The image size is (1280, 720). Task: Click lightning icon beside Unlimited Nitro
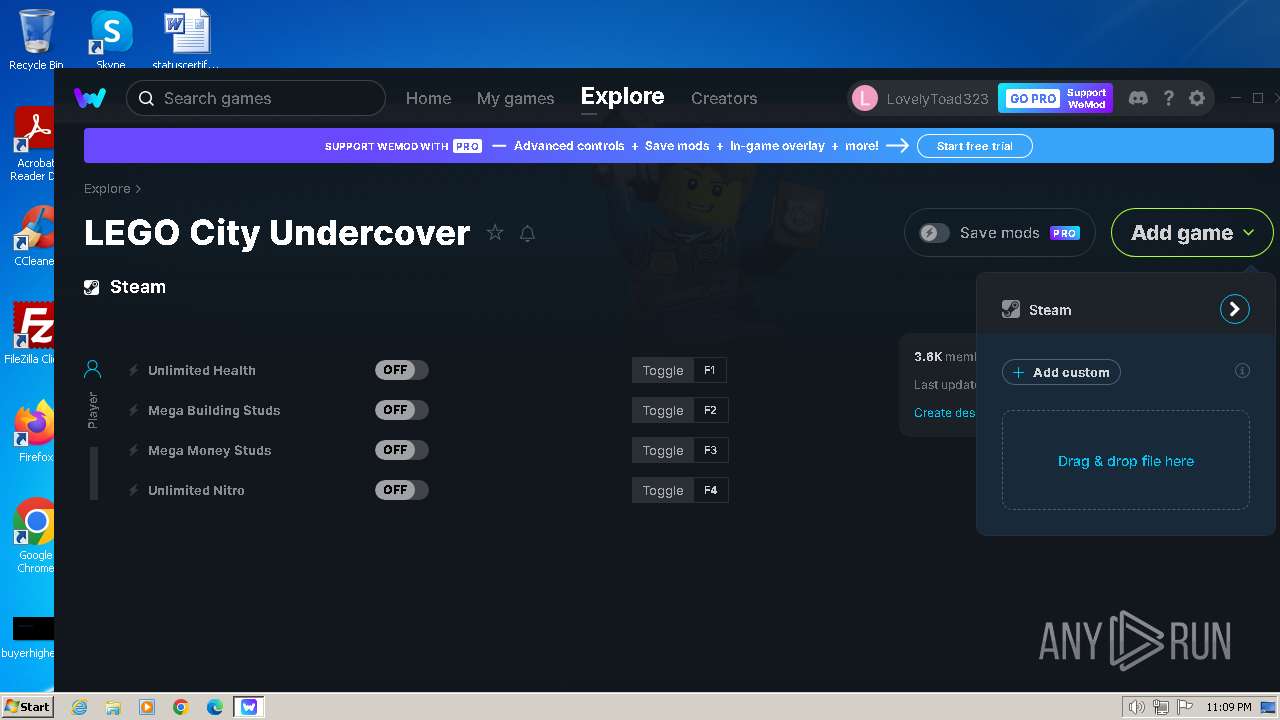tap(134, 490)
